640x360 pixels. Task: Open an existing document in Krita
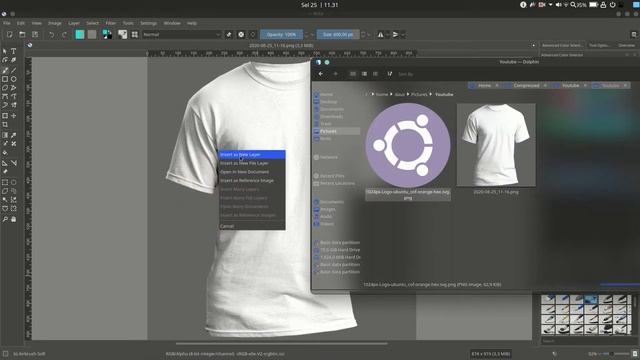[x=22, y=35]
